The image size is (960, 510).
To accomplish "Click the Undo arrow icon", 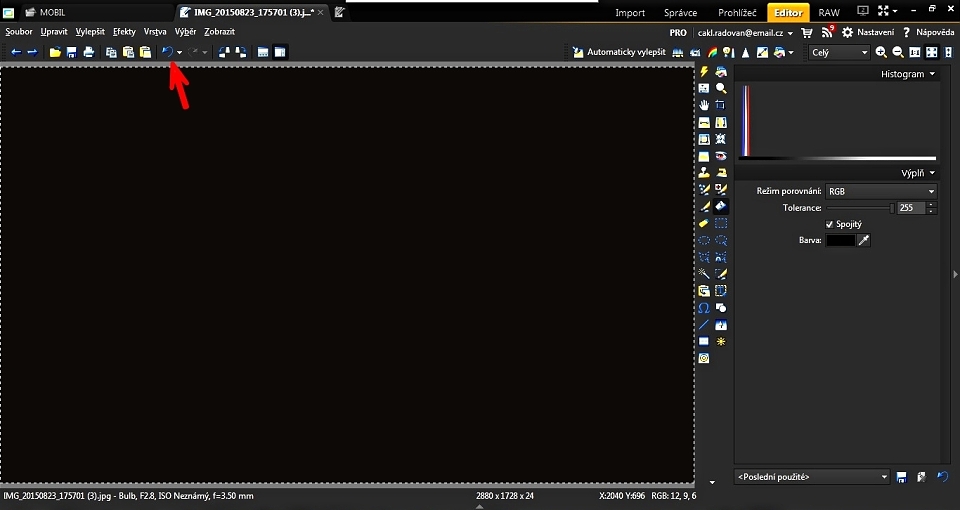I will (167, 52).
